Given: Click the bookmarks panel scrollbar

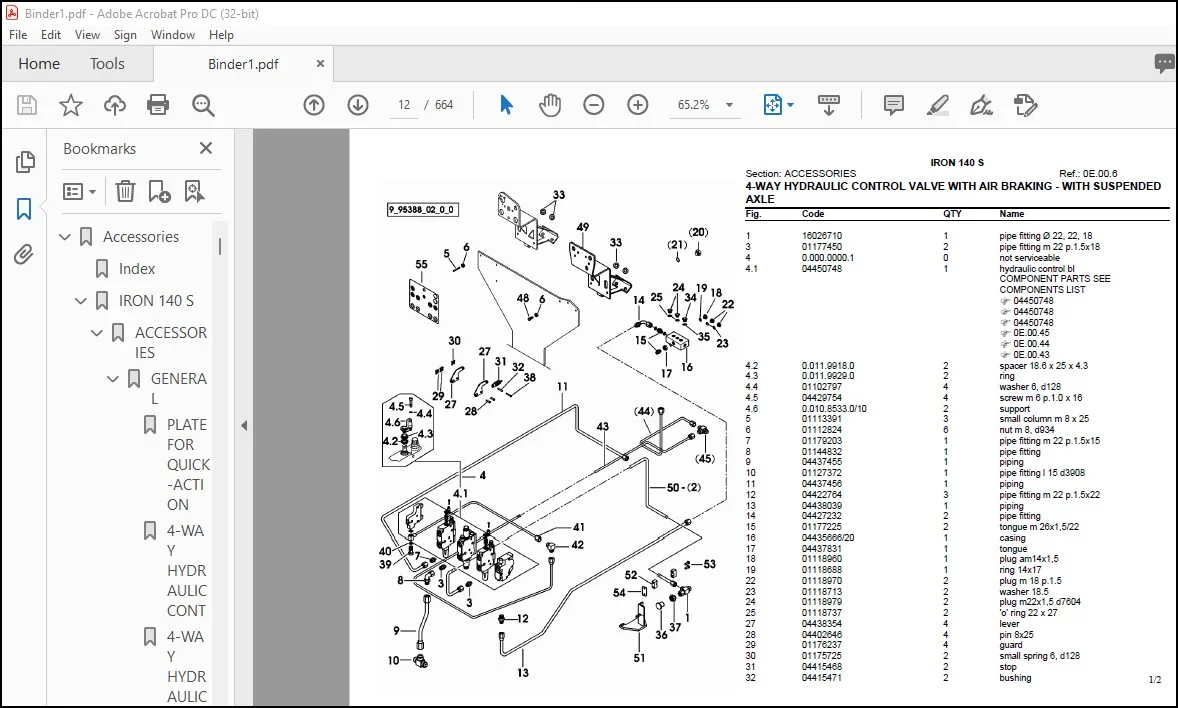Looking at the screenshot, I should point(220,247).
